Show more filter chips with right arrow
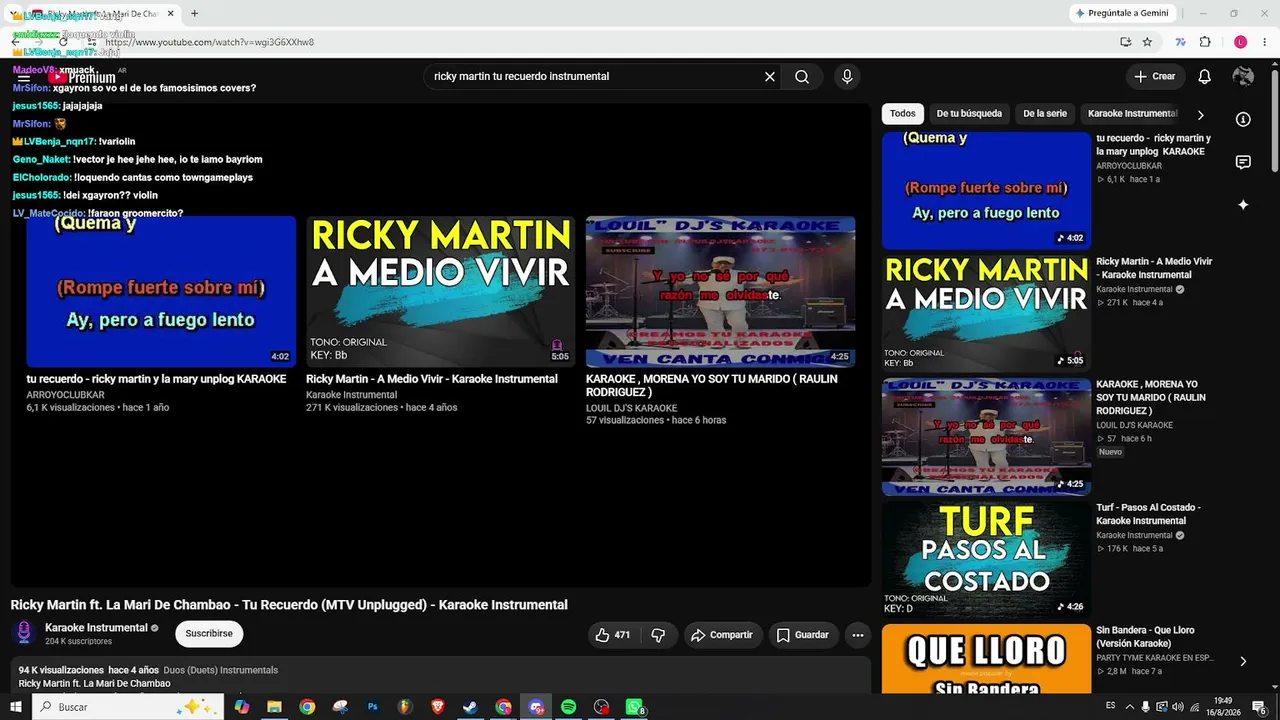 [1201, 114]
